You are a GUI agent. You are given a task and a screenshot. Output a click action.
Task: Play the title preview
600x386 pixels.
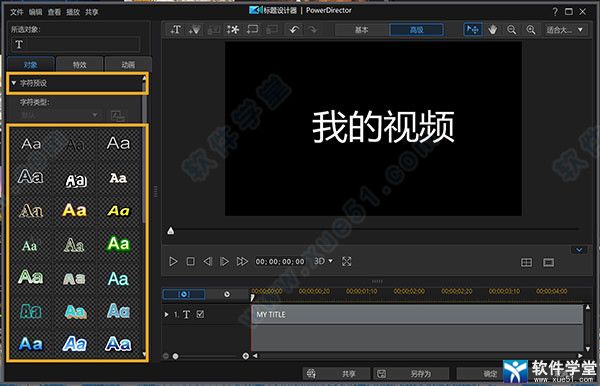[x=173, y=262]
